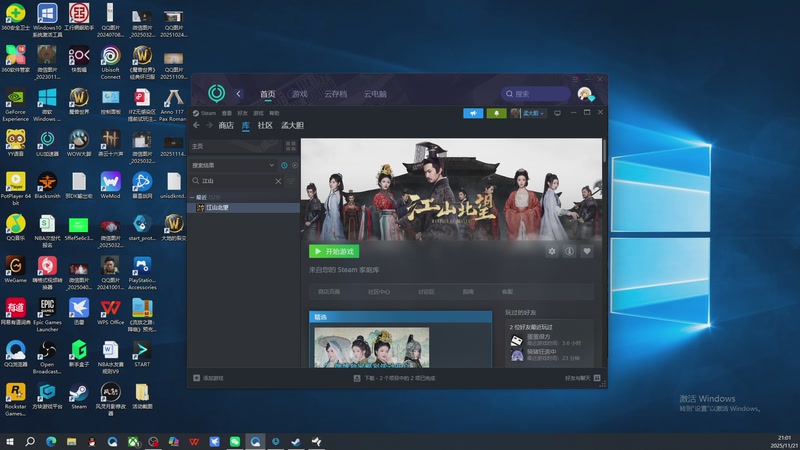Select GeForce Experience desktop icon
Screen dimensions: 800x450
pyautogui.click(x=15, y=105)
